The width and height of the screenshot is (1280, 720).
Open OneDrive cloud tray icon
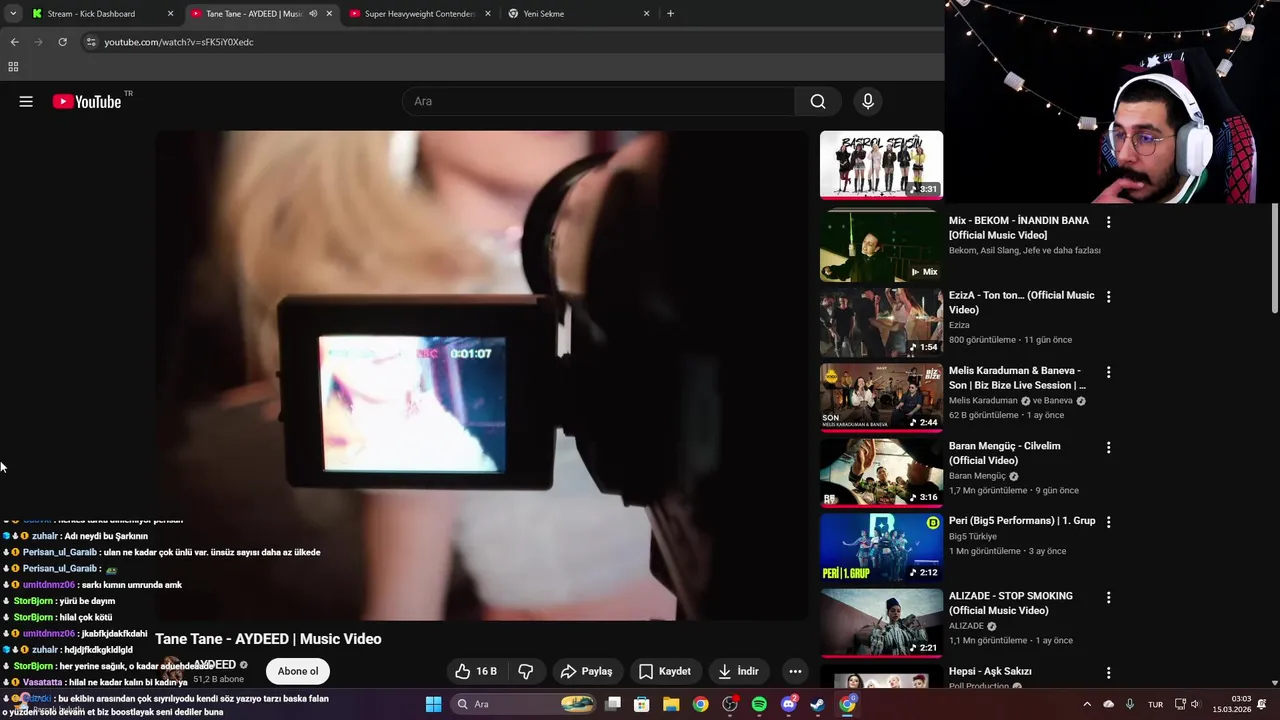point(1108,704)
